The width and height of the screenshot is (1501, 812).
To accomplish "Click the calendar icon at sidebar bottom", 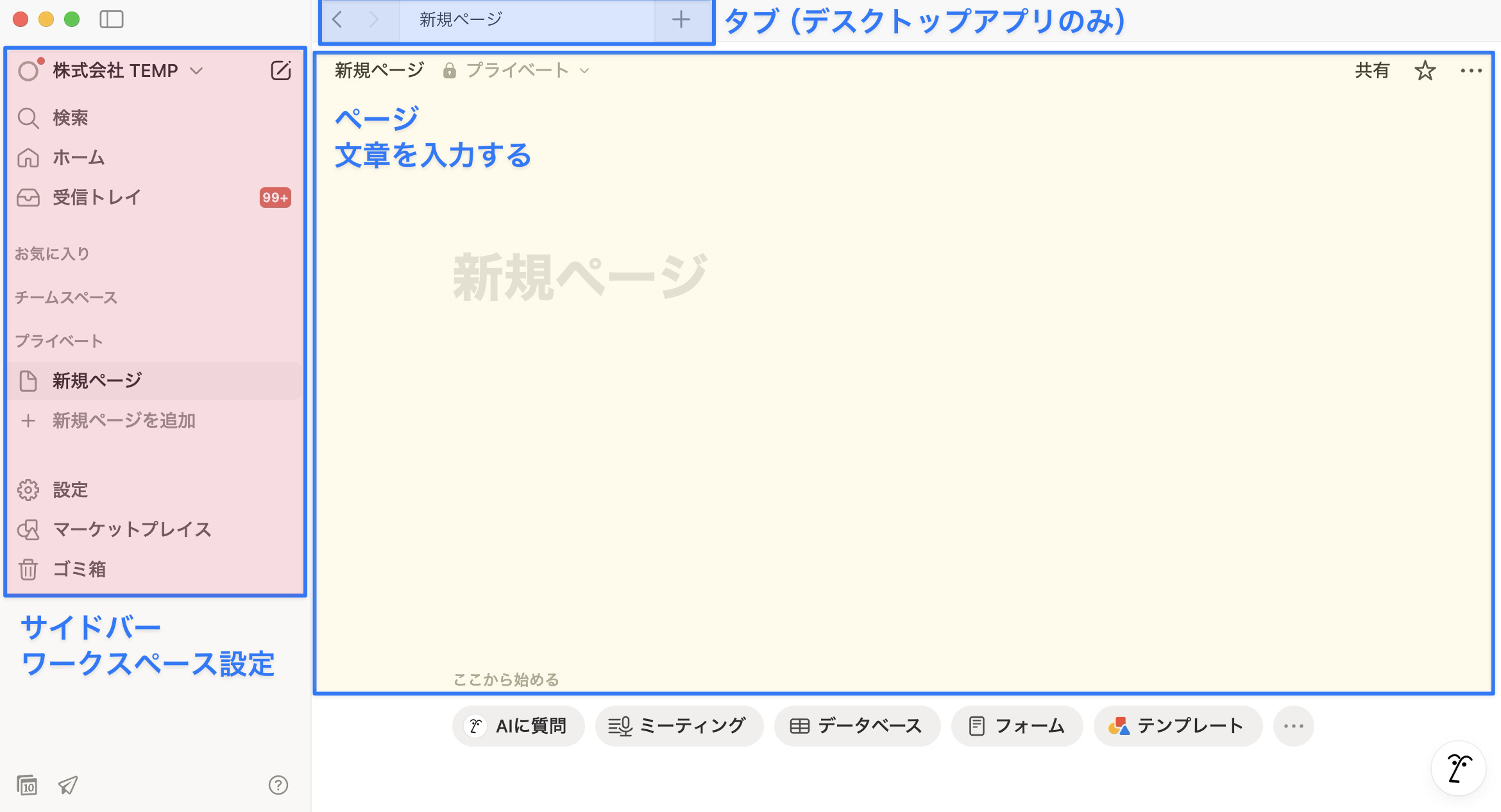I will 27,785.
